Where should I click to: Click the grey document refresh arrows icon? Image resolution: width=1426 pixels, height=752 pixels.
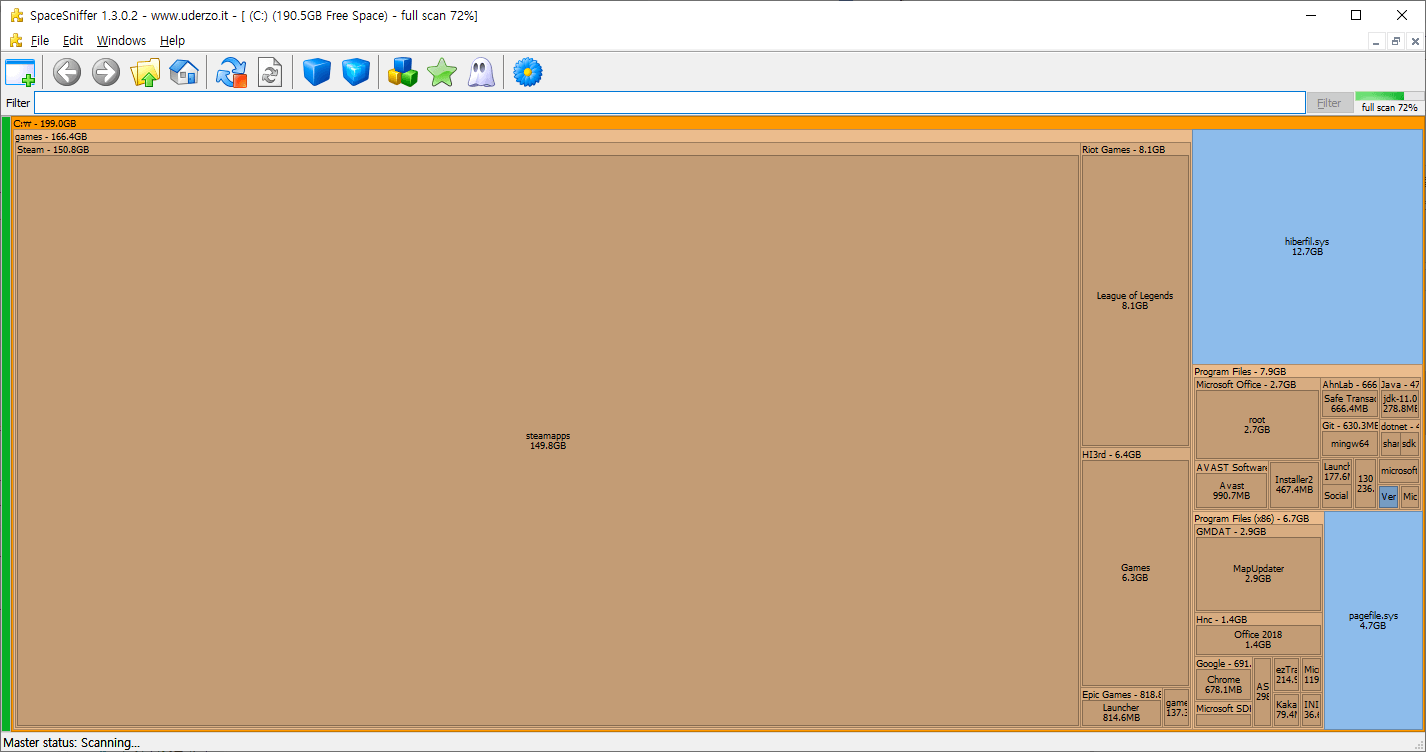click(x=270, y=72)
